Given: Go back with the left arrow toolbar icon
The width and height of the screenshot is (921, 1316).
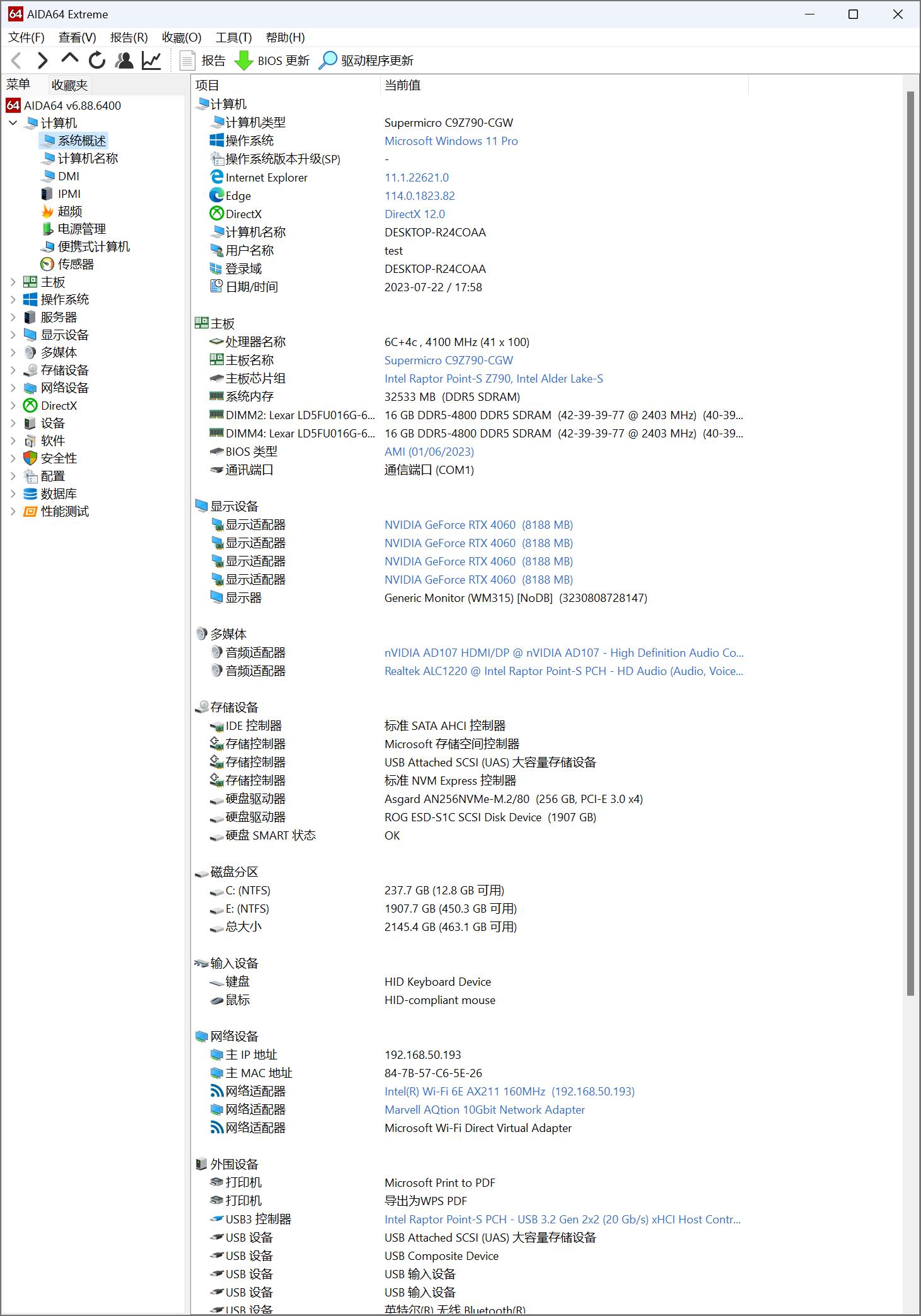Looking at the screenshot, I should [x=17, y=61].
